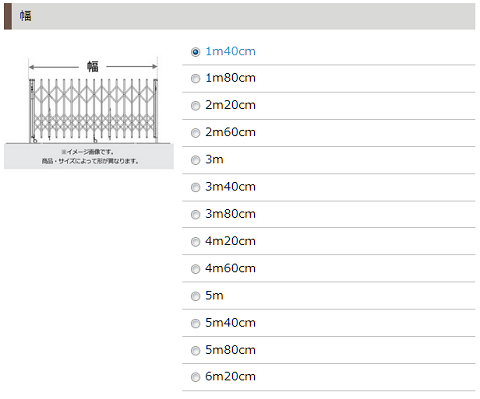Pick the 2m60cm width option
Image resolution: width=480 pixels, height=399 pixels.
coord(195,133)
